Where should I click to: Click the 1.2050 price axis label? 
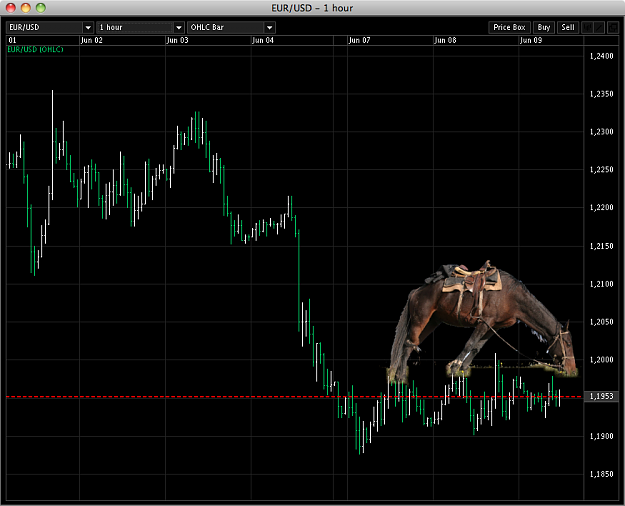tap(601, 322)
